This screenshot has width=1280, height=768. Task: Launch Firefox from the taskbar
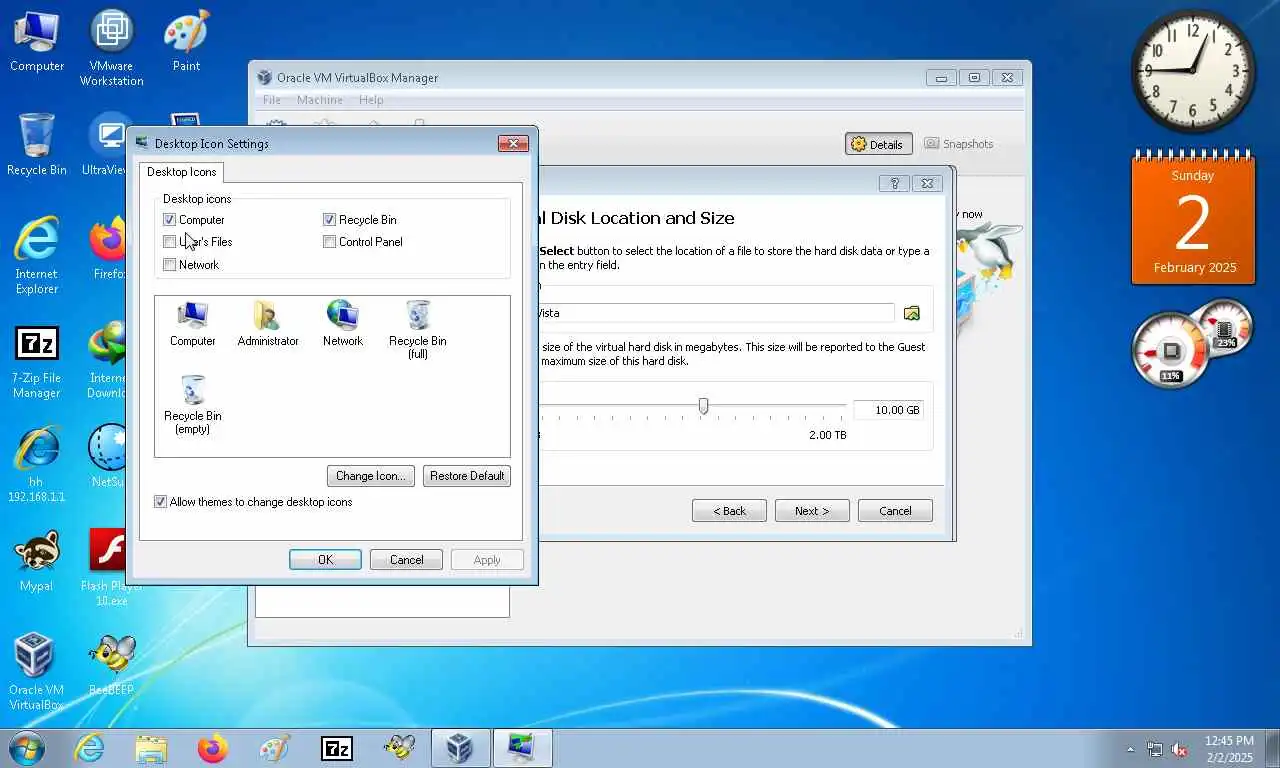point(213,748)
